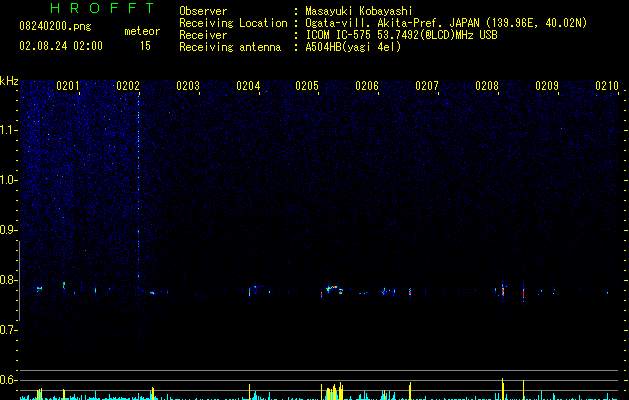
Task: Click the 1.1 kHz axis label
Action: tap(9, 130)
